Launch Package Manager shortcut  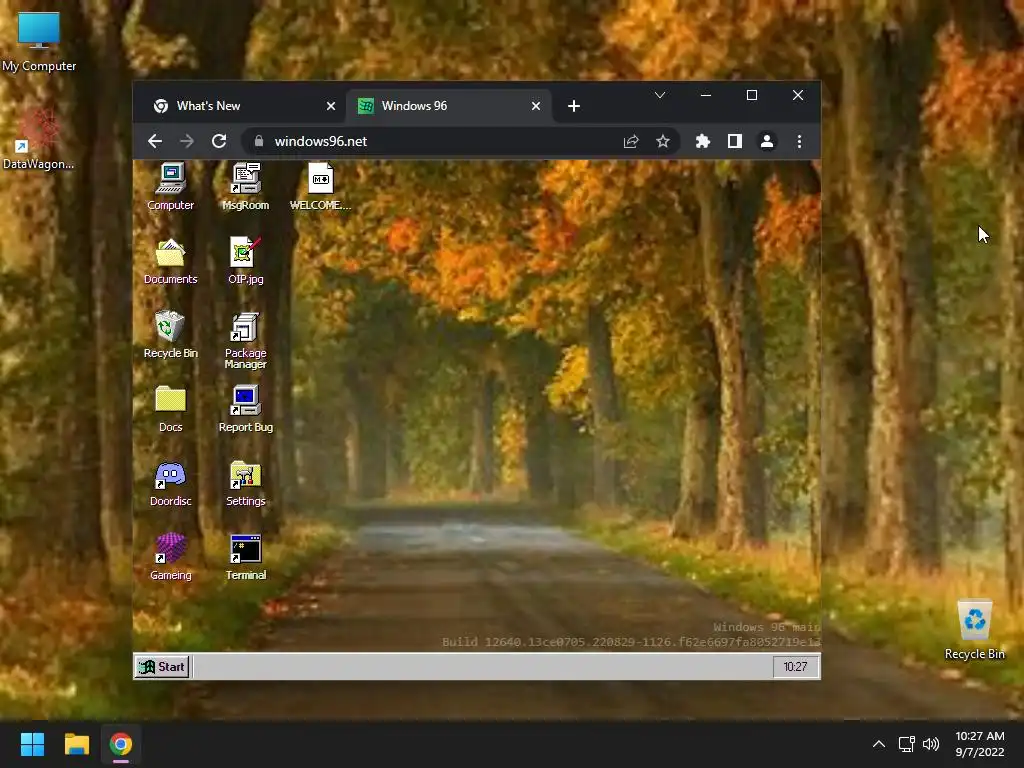(246, 340)
